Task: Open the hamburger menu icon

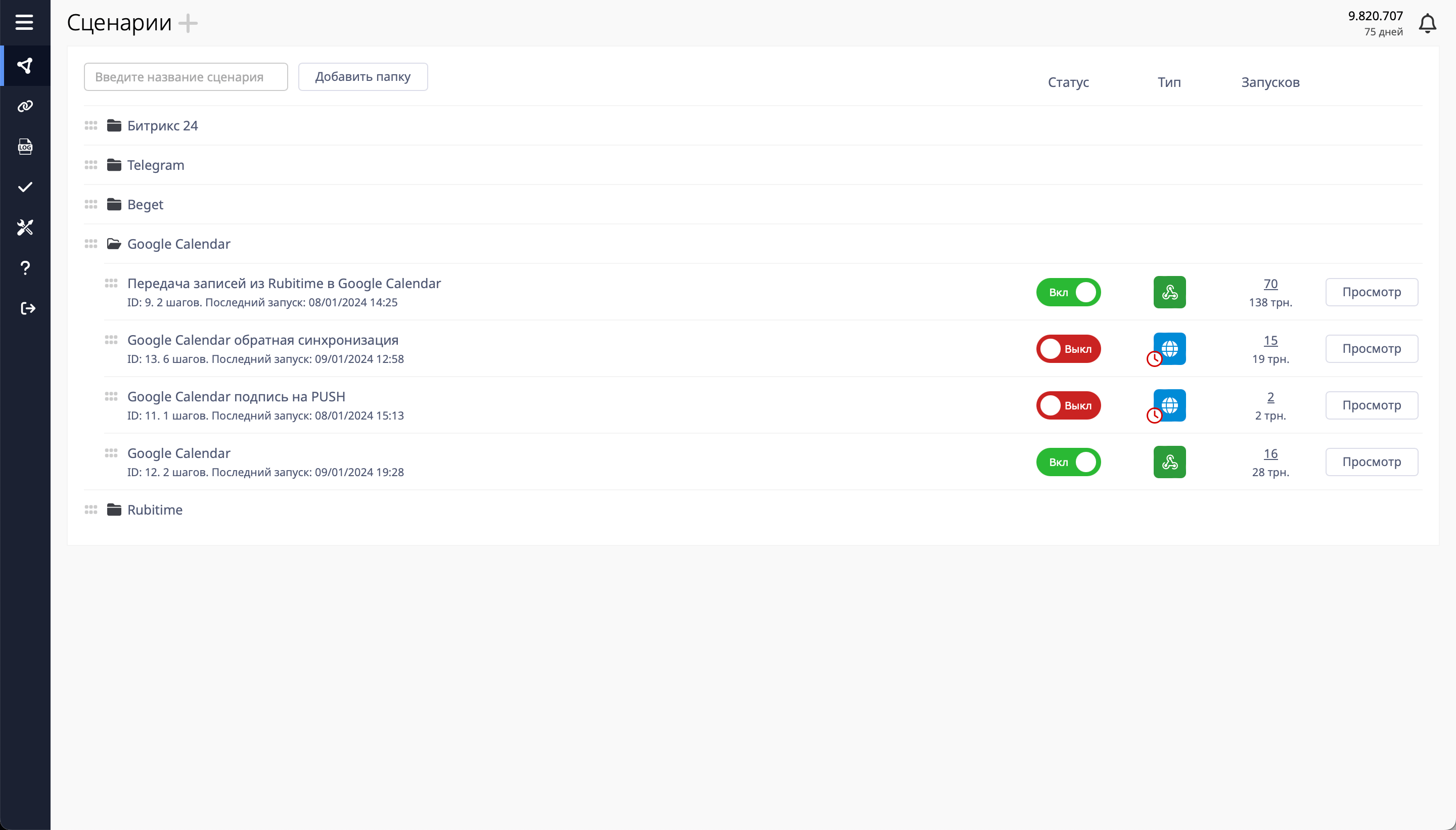Action: point(24,22)
